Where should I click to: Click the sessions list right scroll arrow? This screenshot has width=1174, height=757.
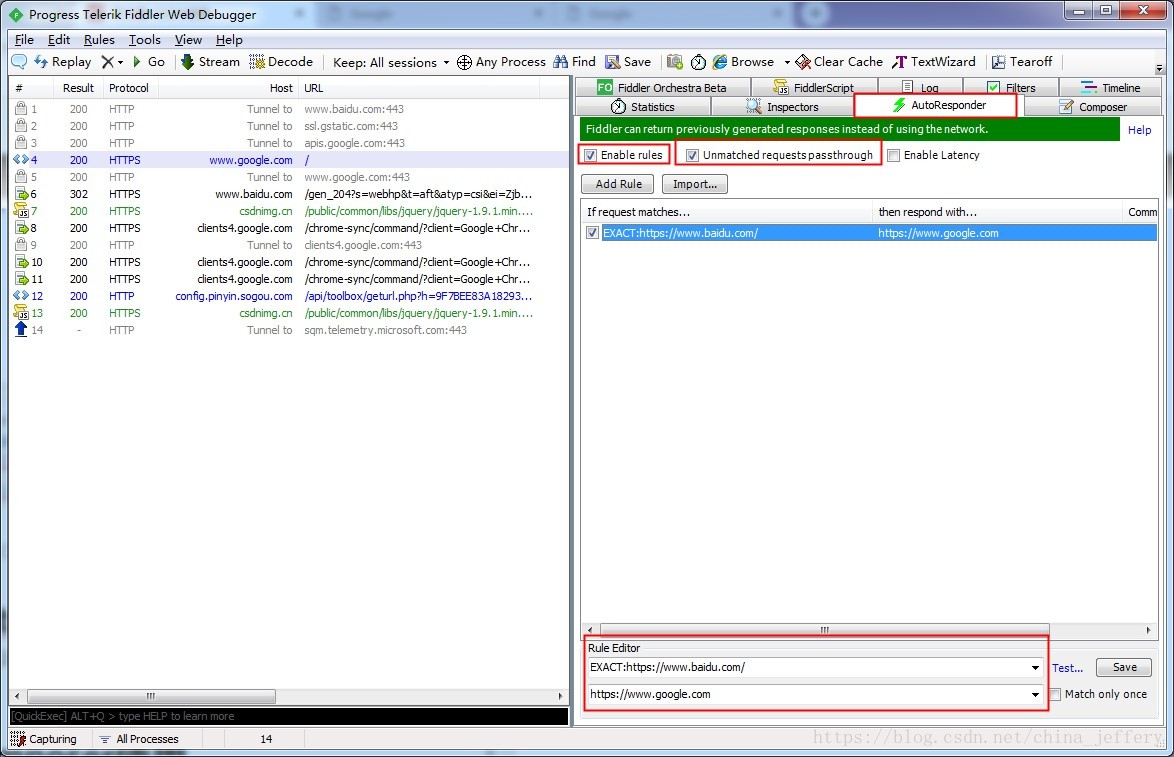[560, 696]
